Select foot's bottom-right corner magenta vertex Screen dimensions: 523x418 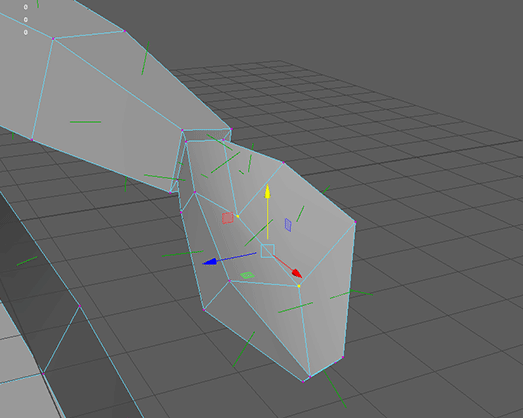343,358
